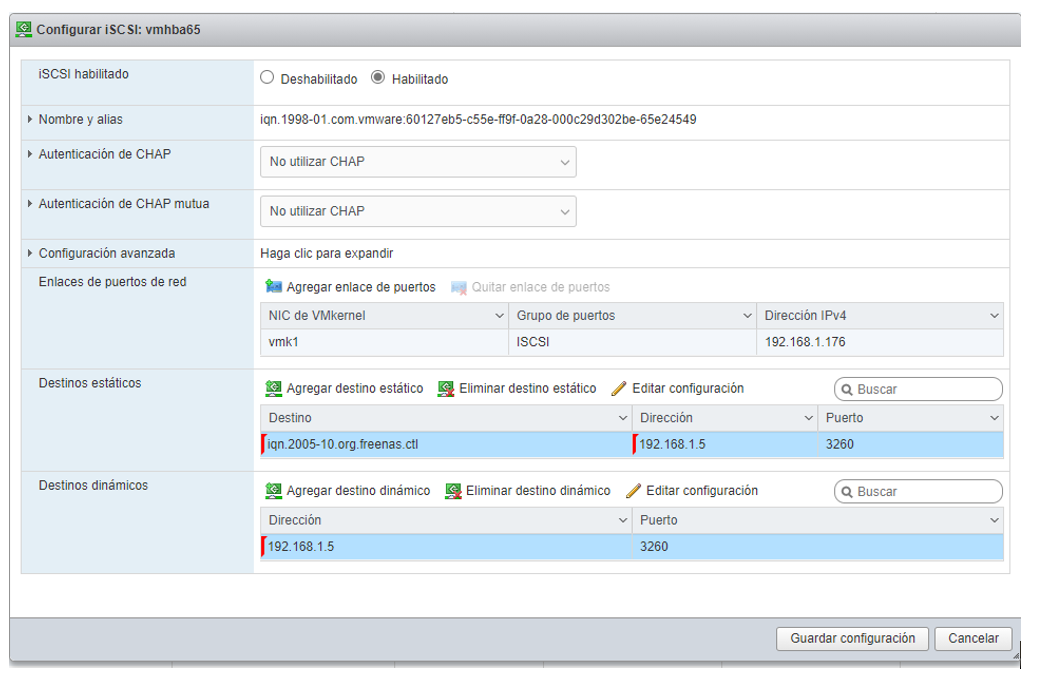
Task: Focus the static targets Buscar field
Action: (918, 389)
